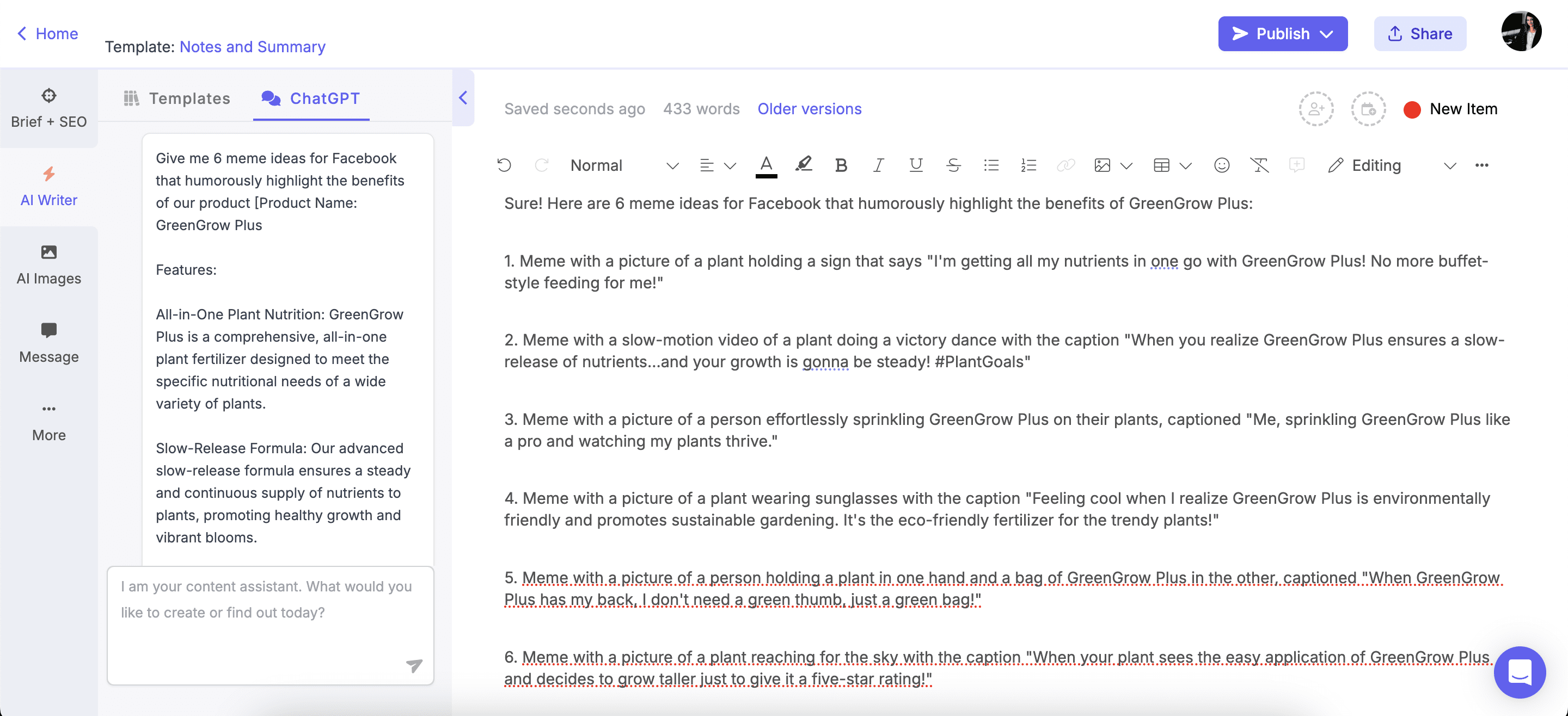Click the 433 words counter
The height and width of the screenshot is (716, 1568).
[x=701, y=109]
